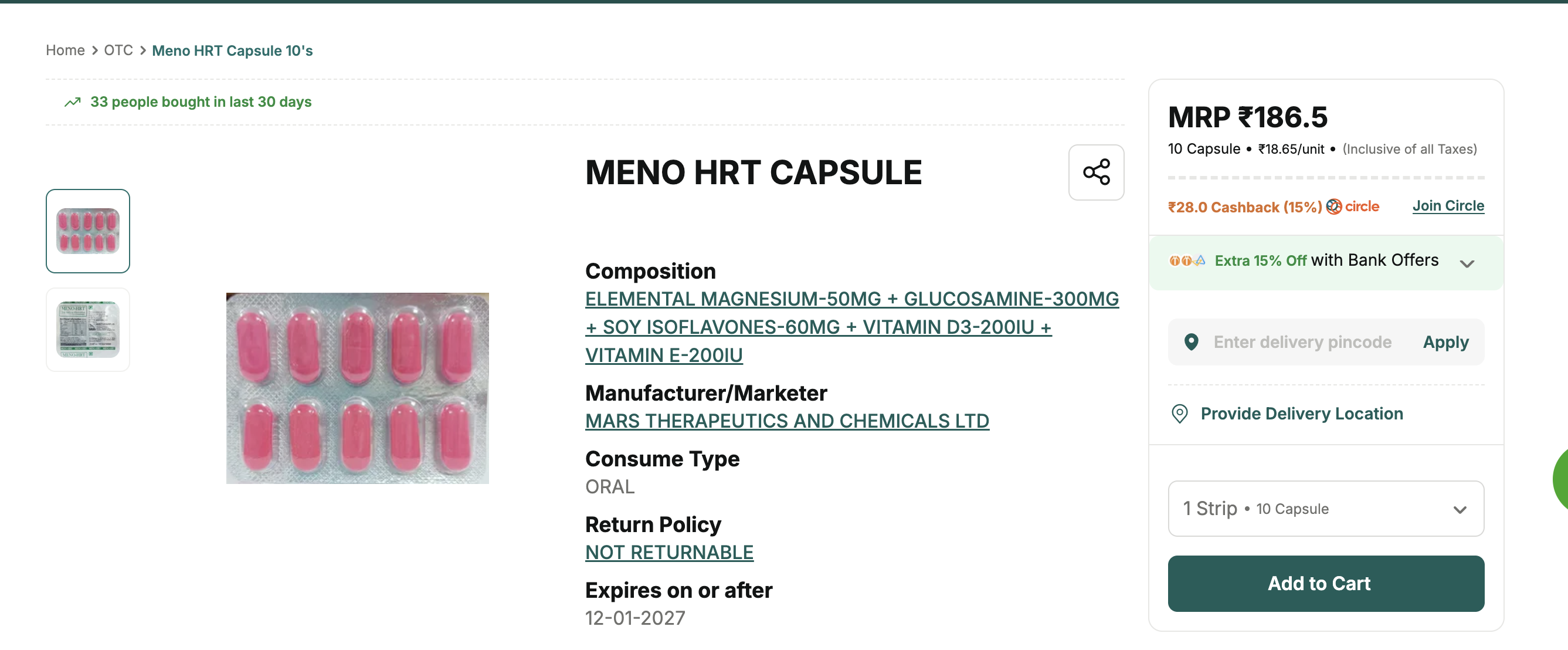Click the NOT RETURNABLE policy link
The image size is (1568, 650).
click(669, 553)
